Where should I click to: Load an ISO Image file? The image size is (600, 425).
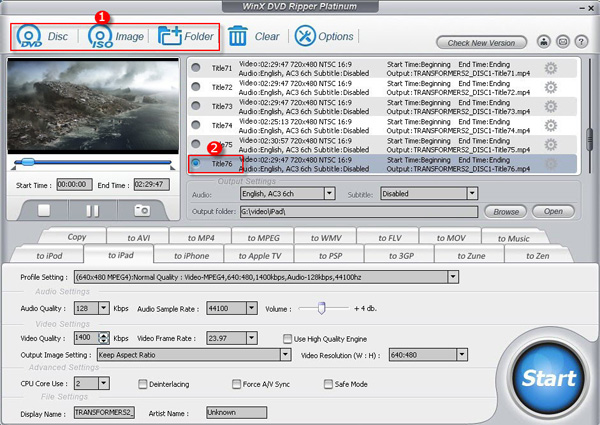coord(116,36)
